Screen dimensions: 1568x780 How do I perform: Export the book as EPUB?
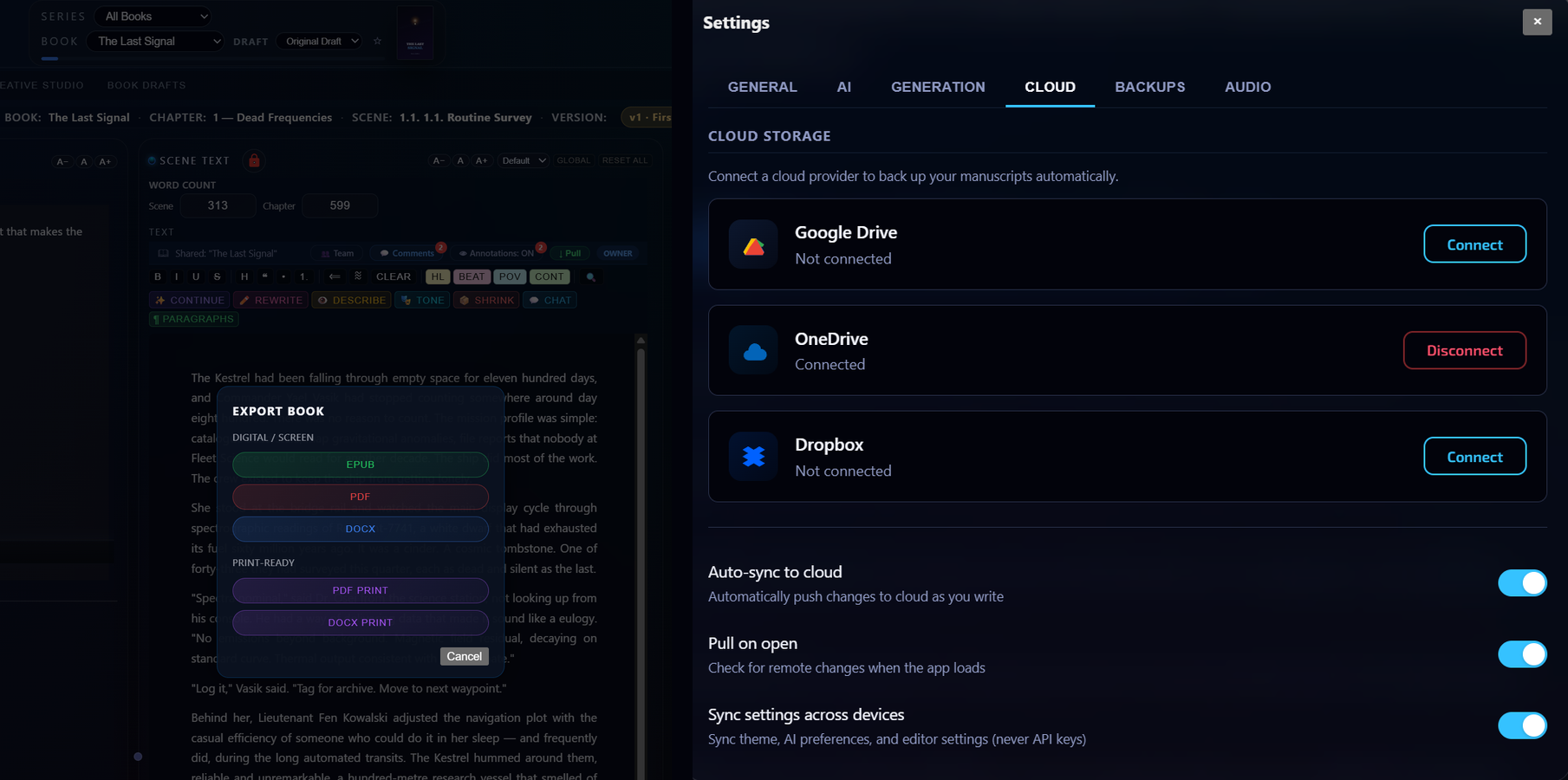click(360, 465)
